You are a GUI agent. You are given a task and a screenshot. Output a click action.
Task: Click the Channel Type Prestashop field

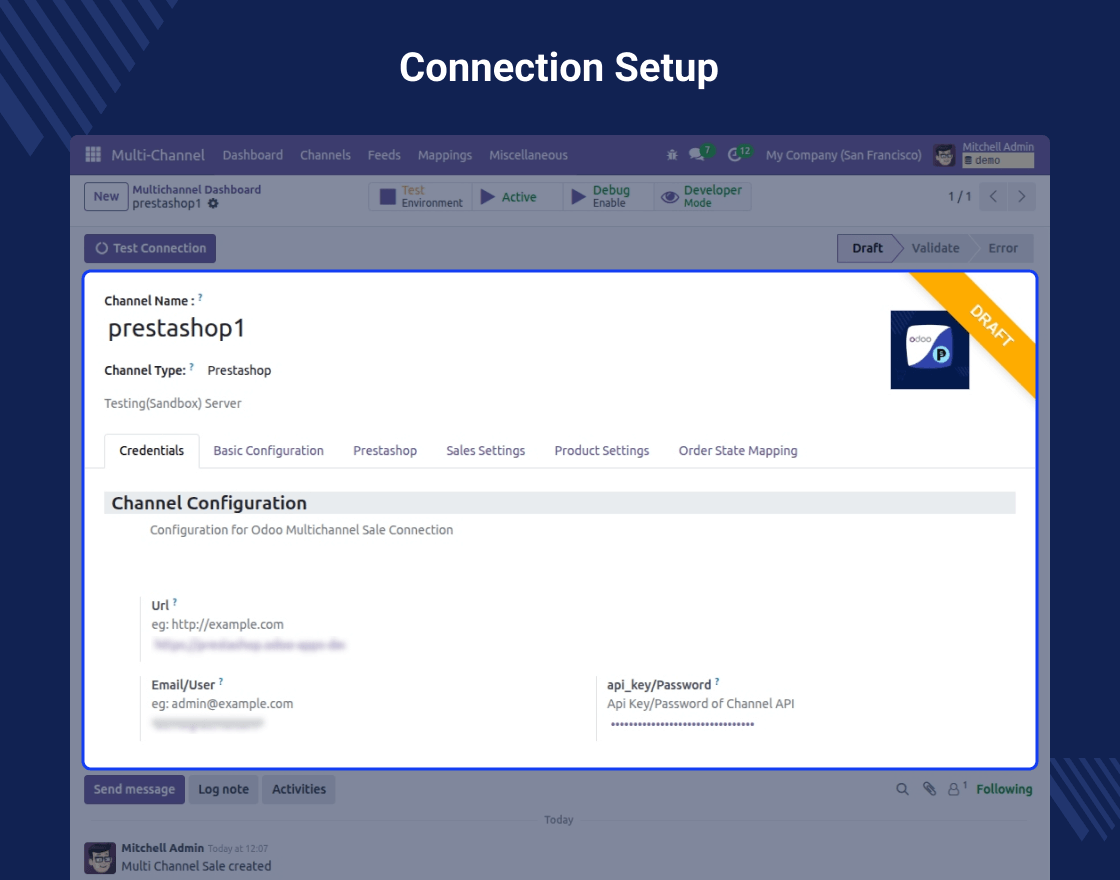[239, 371]
